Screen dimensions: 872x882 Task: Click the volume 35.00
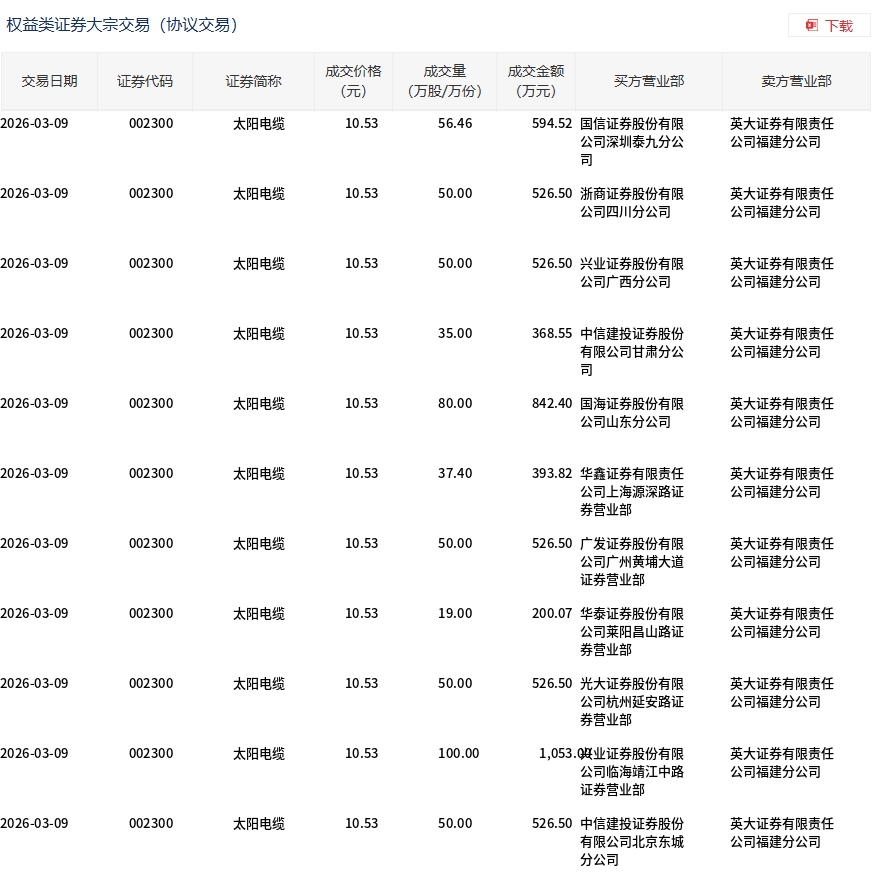coord(455,334)
